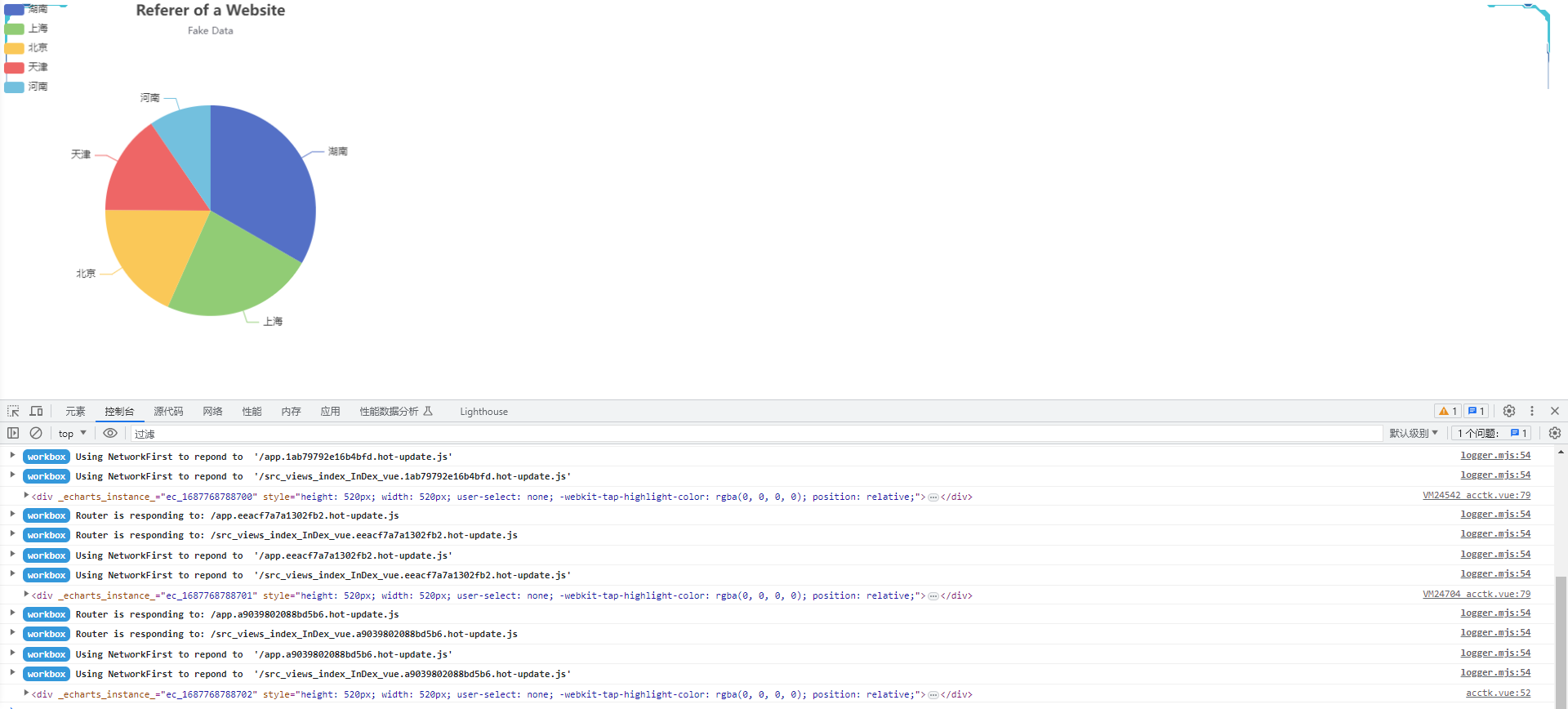Switch to the 控制台 tab
Screen dimensions: 1568x709
click(119, 411)
